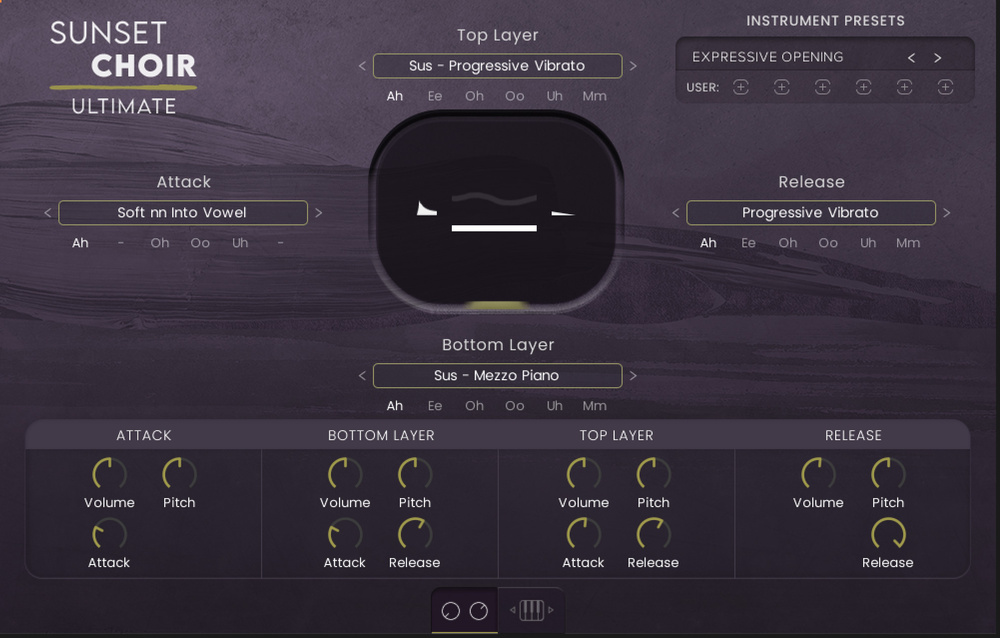
Task: Save to first USER preset slot
Action: 740,87
